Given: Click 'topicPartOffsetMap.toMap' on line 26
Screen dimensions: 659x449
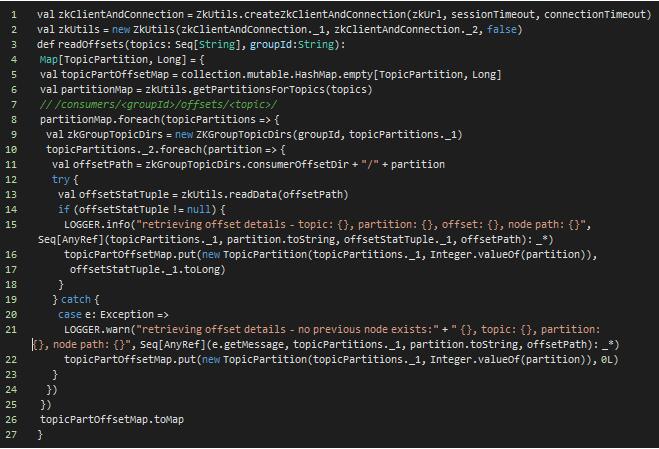Looking at the screenshot, I should point(112,420).
